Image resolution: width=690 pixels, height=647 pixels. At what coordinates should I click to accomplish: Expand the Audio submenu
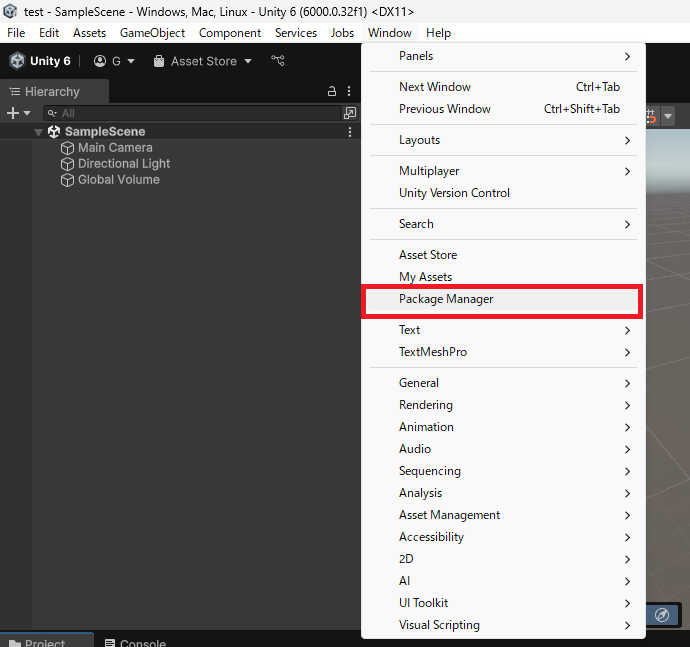click(x=503, y=449)
